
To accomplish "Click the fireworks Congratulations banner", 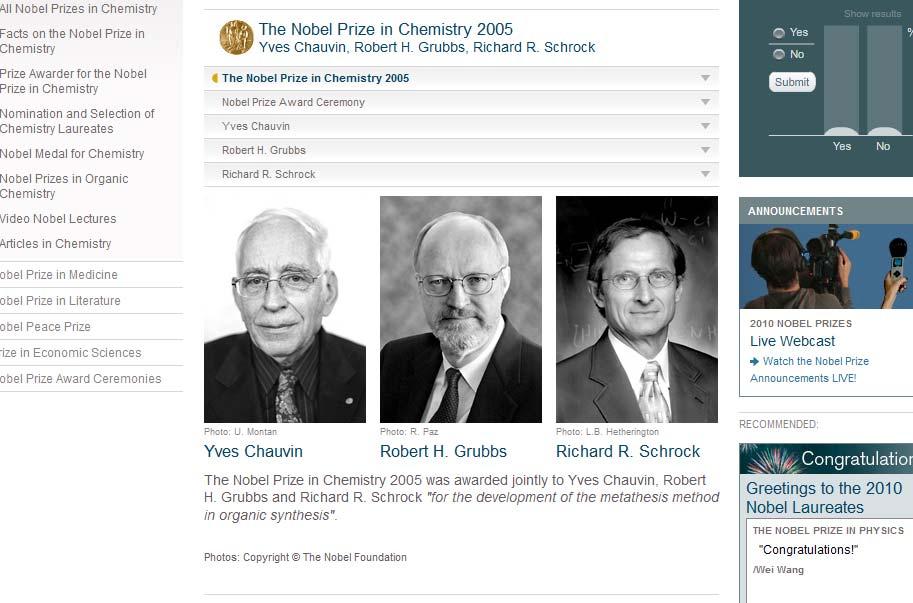I will (826, 459).
